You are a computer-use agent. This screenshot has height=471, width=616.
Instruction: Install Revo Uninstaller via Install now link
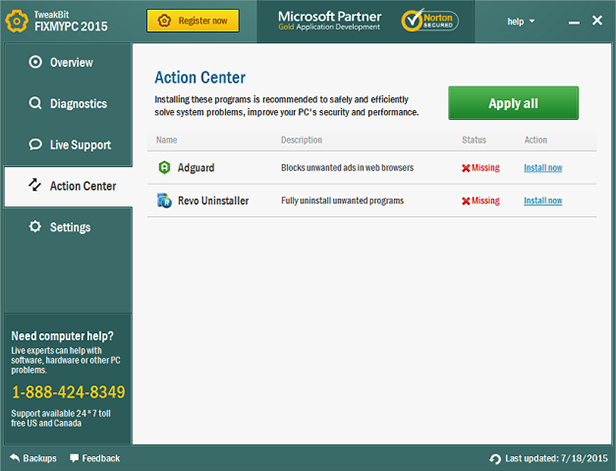[543, 201]
